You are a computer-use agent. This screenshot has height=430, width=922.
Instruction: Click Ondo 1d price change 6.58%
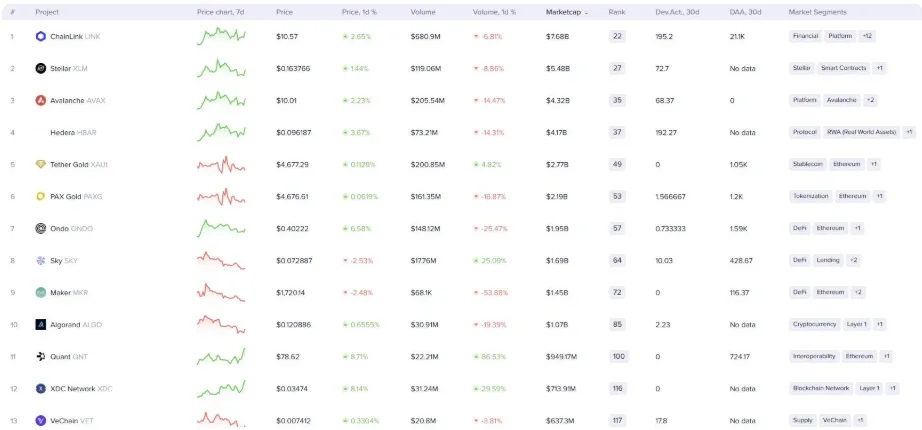[357, 228]
